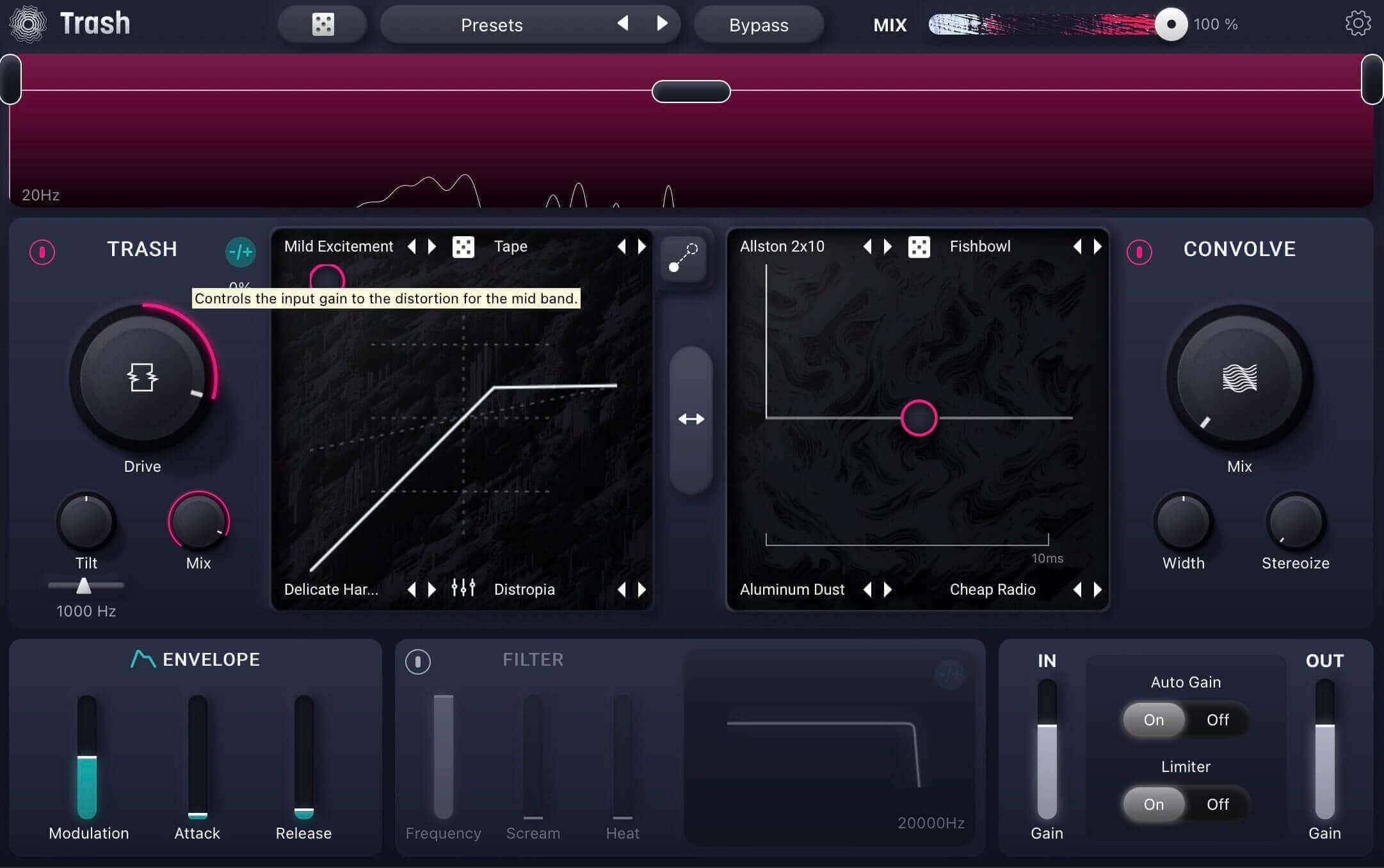The height and width of the screenshot is (868, 1384).
Task: Click the envelope Modulation slider
Action: click(x=87, y=757)
